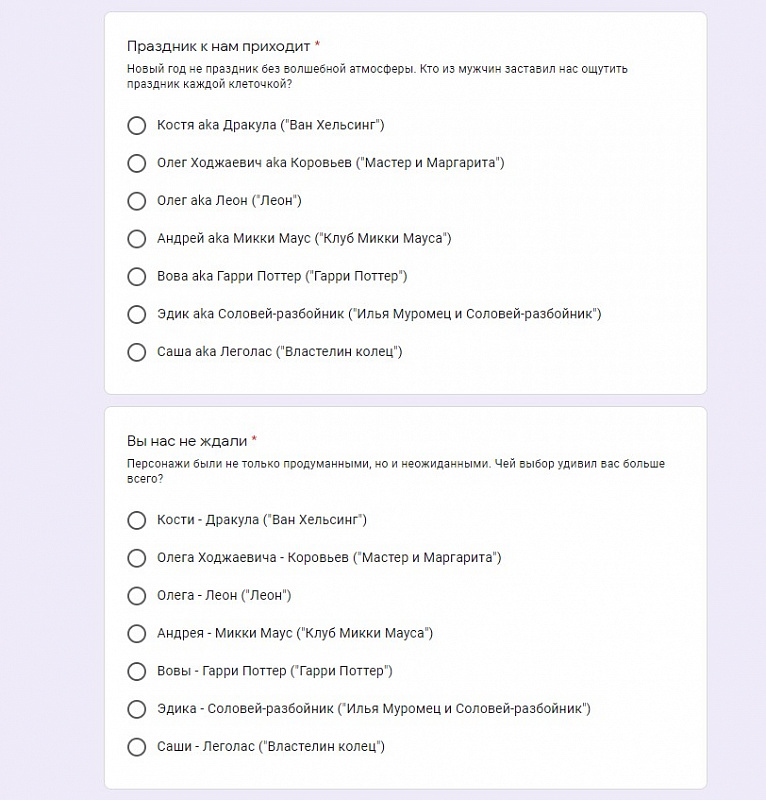The width and height of the screenshot is (766, 800).
Task: Choose Эдик aka Соловей-разбойник radio button
Action: click(136, 314)
